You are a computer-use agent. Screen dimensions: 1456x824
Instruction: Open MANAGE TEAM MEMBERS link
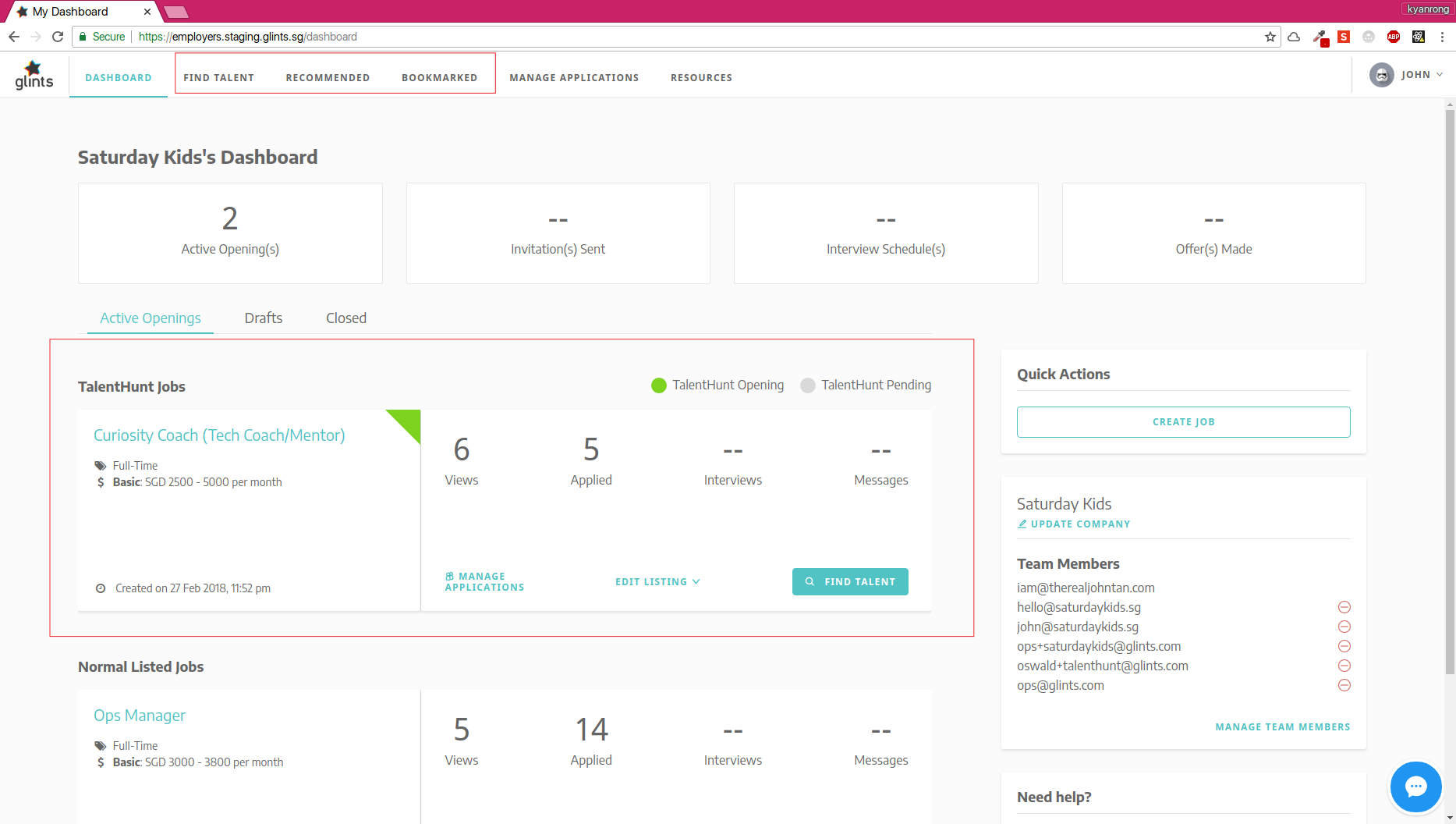pyautogui.click(x=1282, y=726)
